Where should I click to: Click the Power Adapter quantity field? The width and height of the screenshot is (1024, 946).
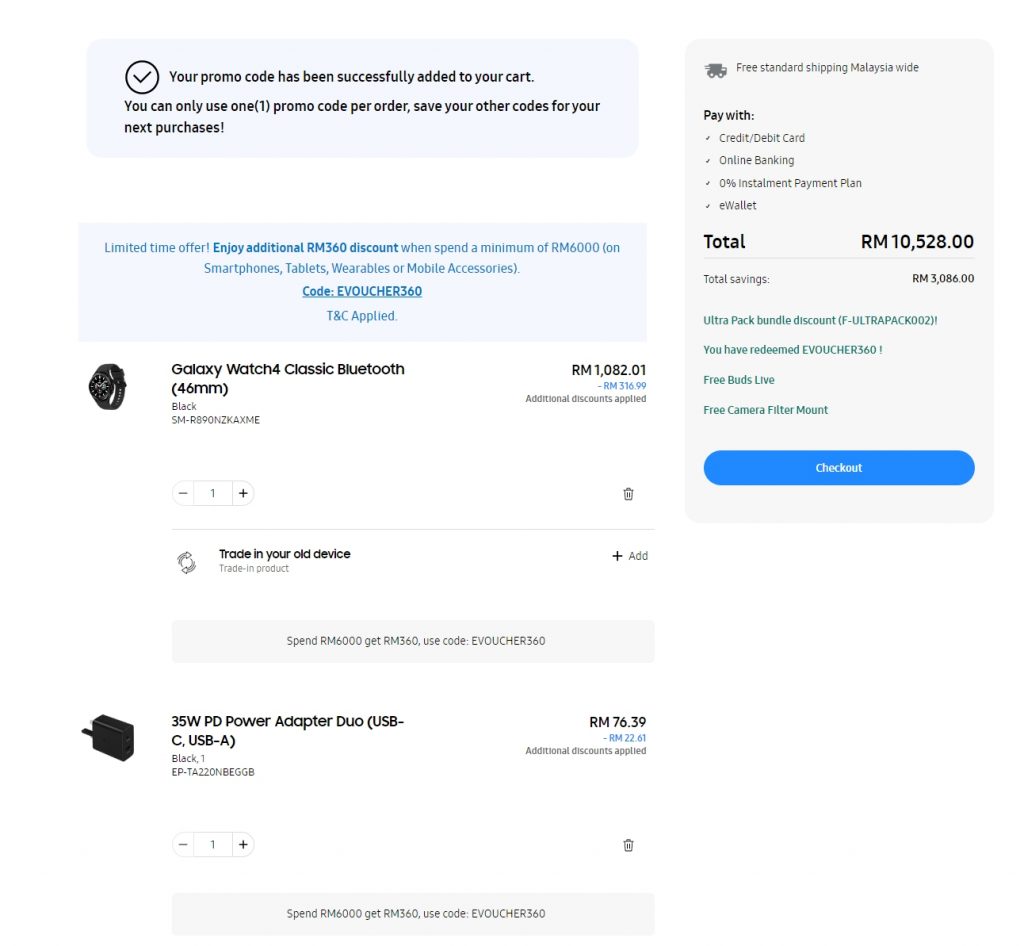212,845
